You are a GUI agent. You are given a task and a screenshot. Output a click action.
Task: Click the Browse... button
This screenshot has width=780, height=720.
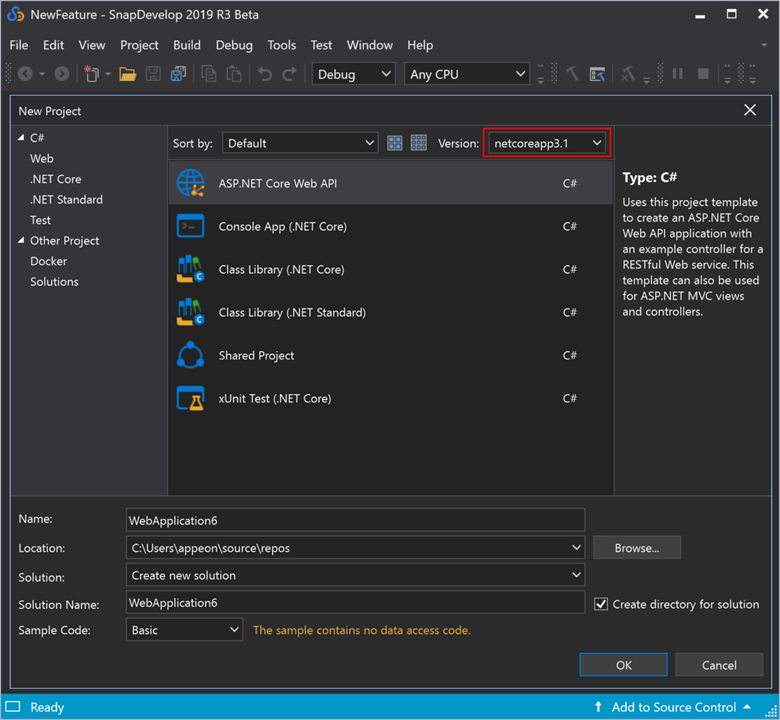(x=637, y=548)
